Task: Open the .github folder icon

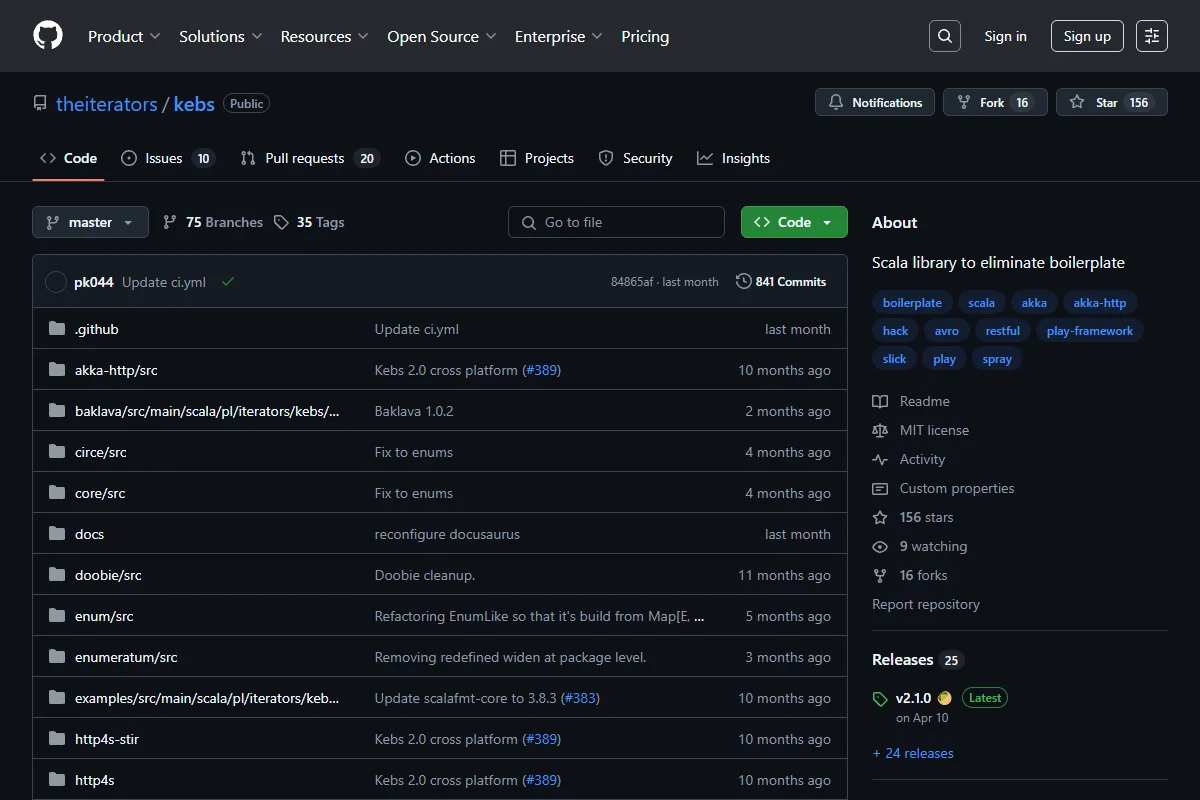Action: (57, 329)
